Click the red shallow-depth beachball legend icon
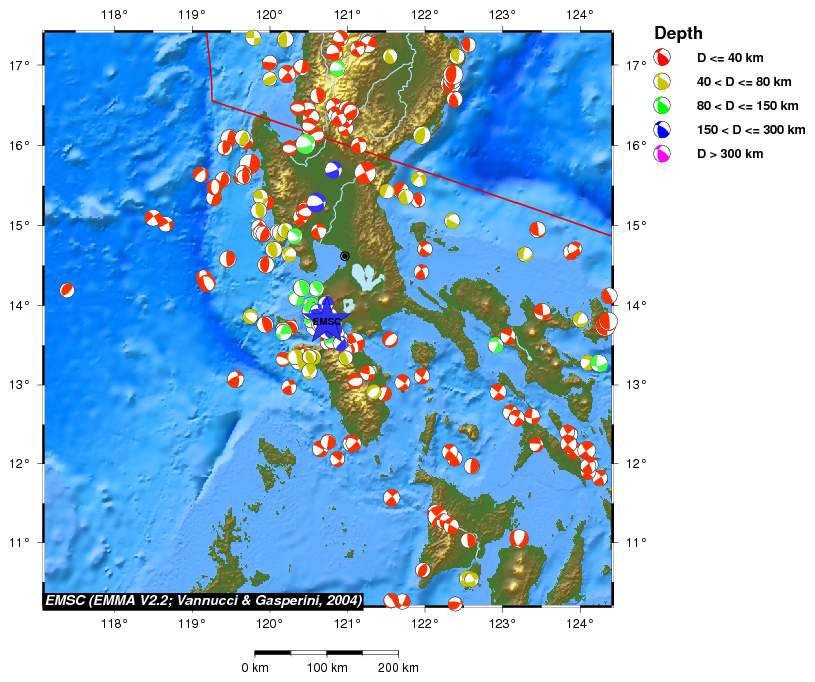Viewport: 815px width, 682px height. 661,57
